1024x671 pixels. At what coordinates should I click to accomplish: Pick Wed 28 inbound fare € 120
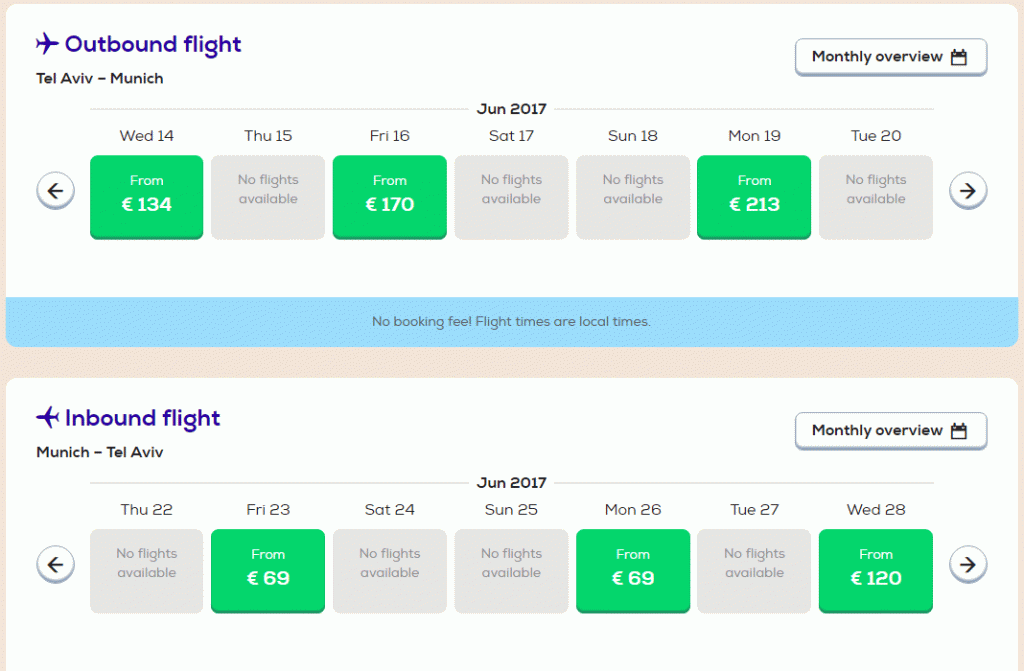876,571
